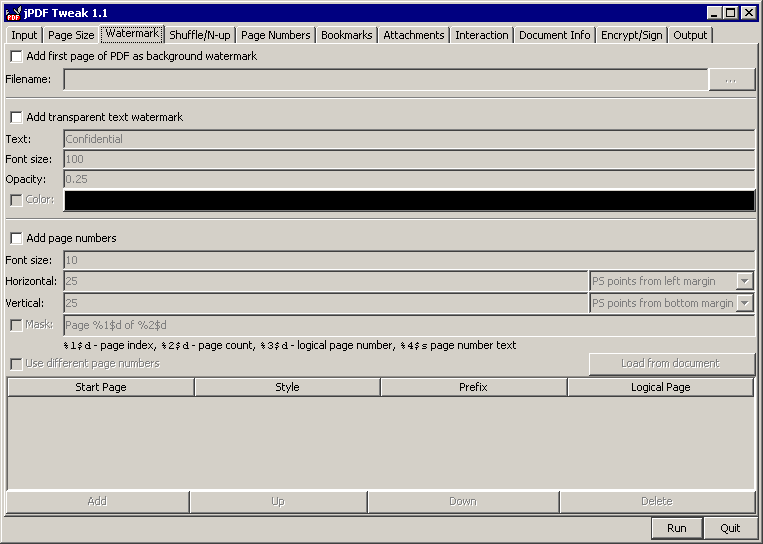This screenshot has width=763, height=544.
Task: Go to the Bookmarks tab
Action: (346, 35)
